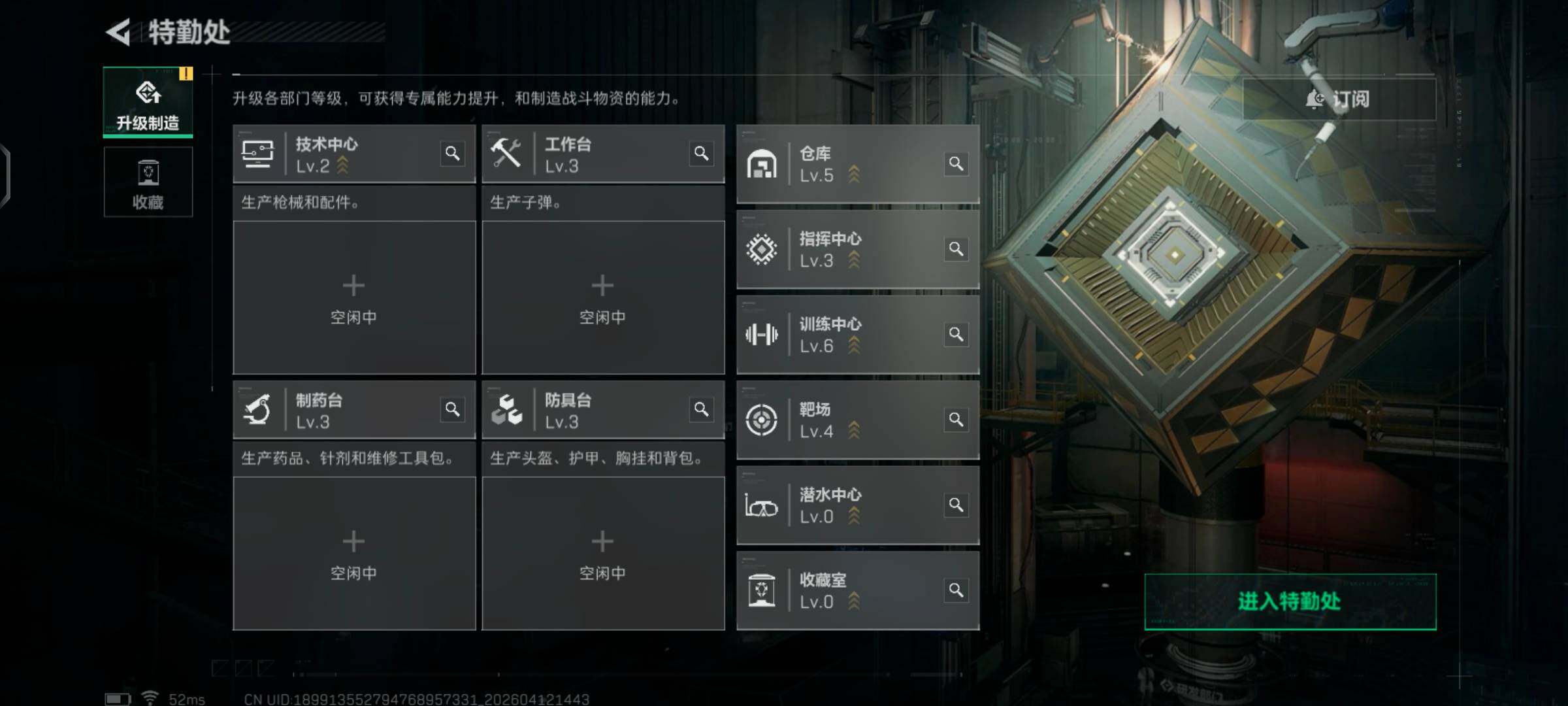This screenshot has width=1568, height=706.
Task: Open magnifier details for 工作台
Action: click(x=701, y=154)
